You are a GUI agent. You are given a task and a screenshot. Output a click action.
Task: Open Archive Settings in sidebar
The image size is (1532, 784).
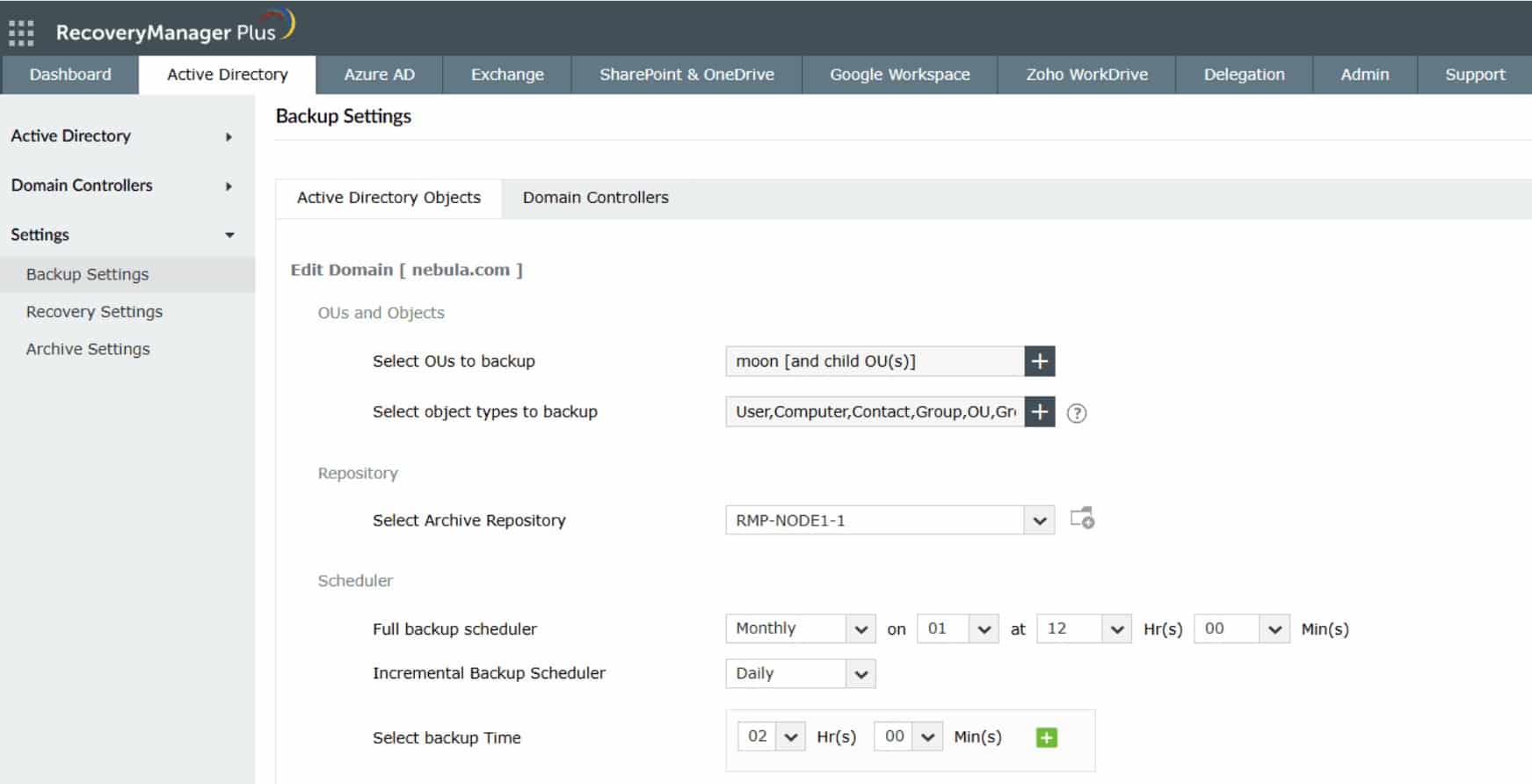[x=88, y=349]
